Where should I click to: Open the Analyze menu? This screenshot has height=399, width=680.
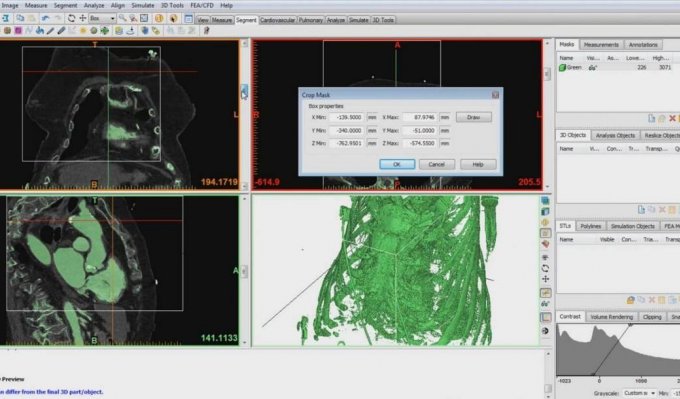coord(94,6)
